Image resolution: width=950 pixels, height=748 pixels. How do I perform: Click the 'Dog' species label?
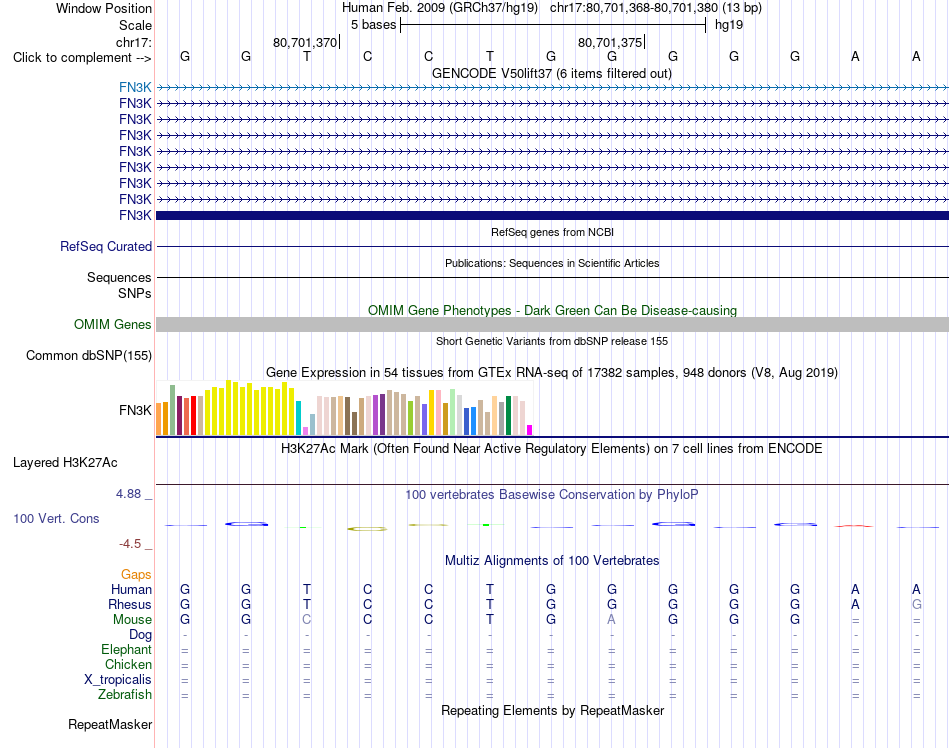[140, 635]
